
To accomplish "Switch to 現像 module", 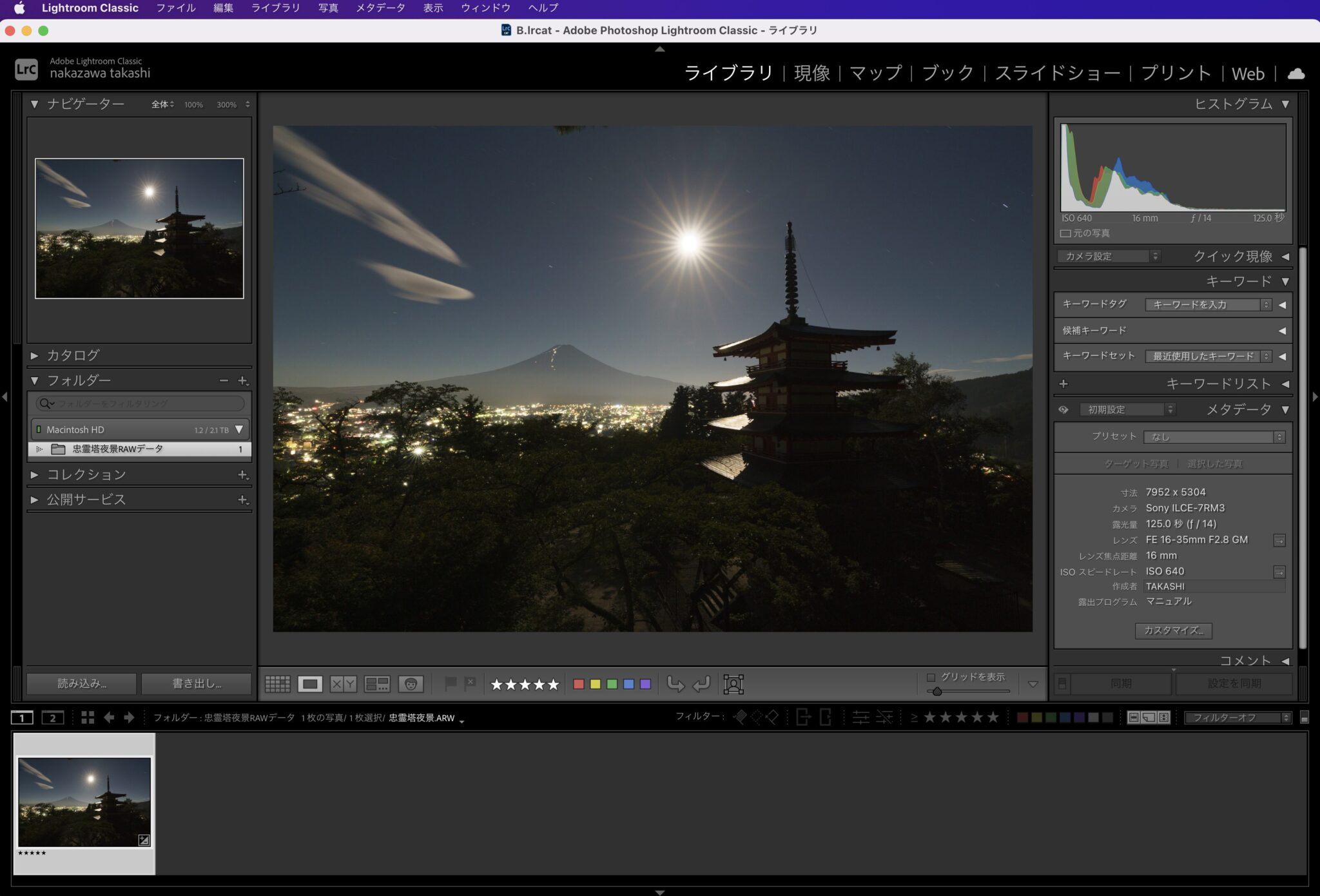I will 811,73.
